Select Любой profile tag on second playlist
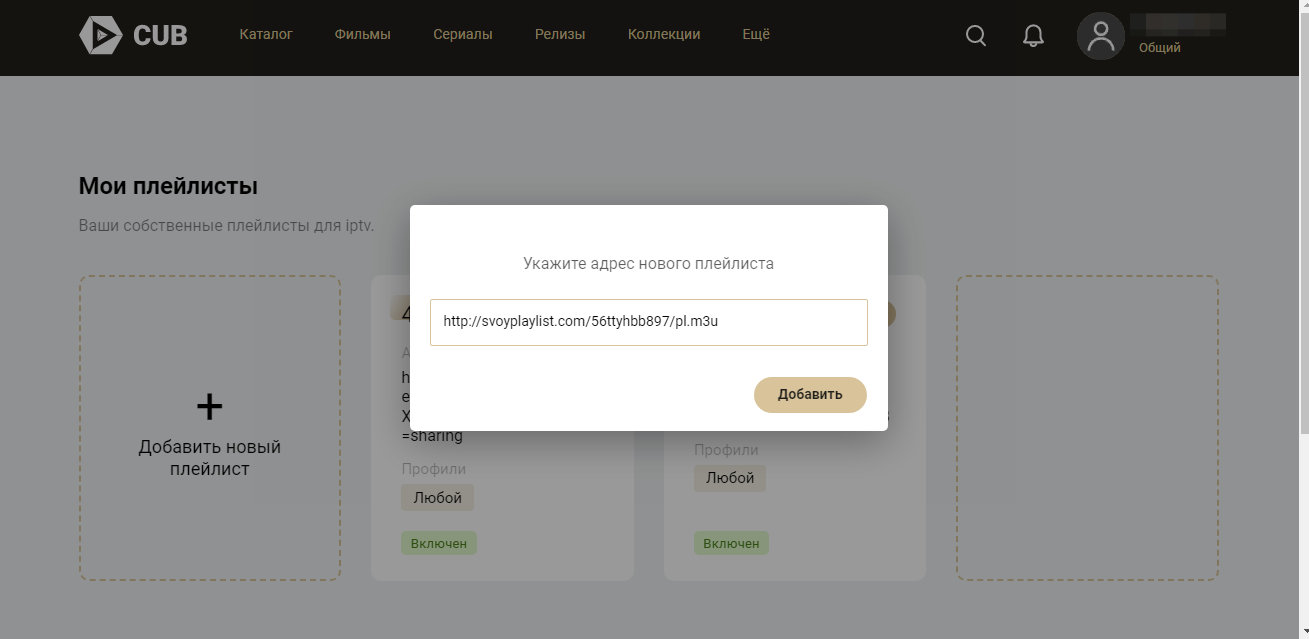Screen dimensions: 1309x639 coord(730,478)
